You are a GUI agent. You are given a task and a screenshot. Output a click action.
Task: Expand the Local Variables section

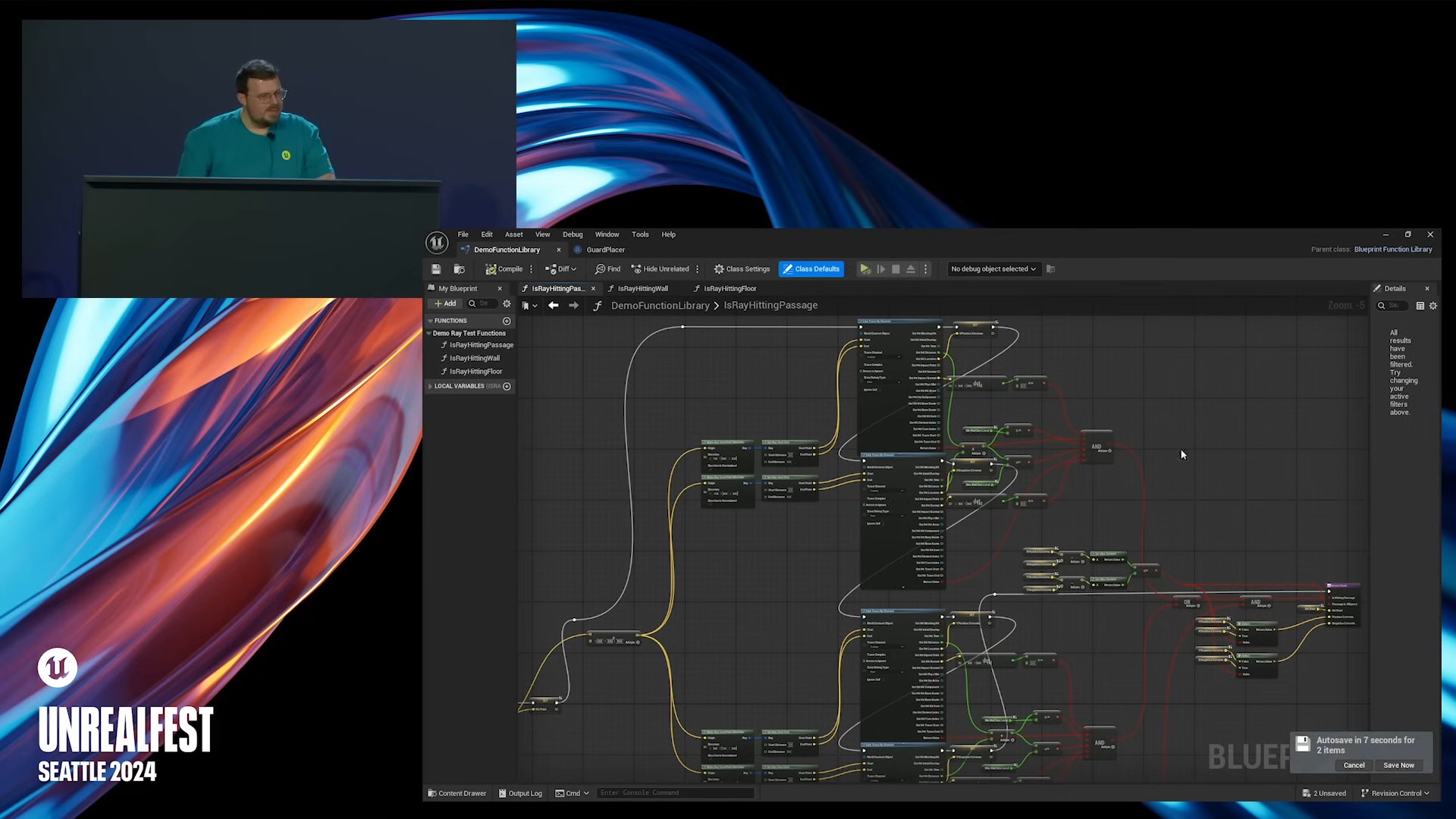[x=430, y=386]
